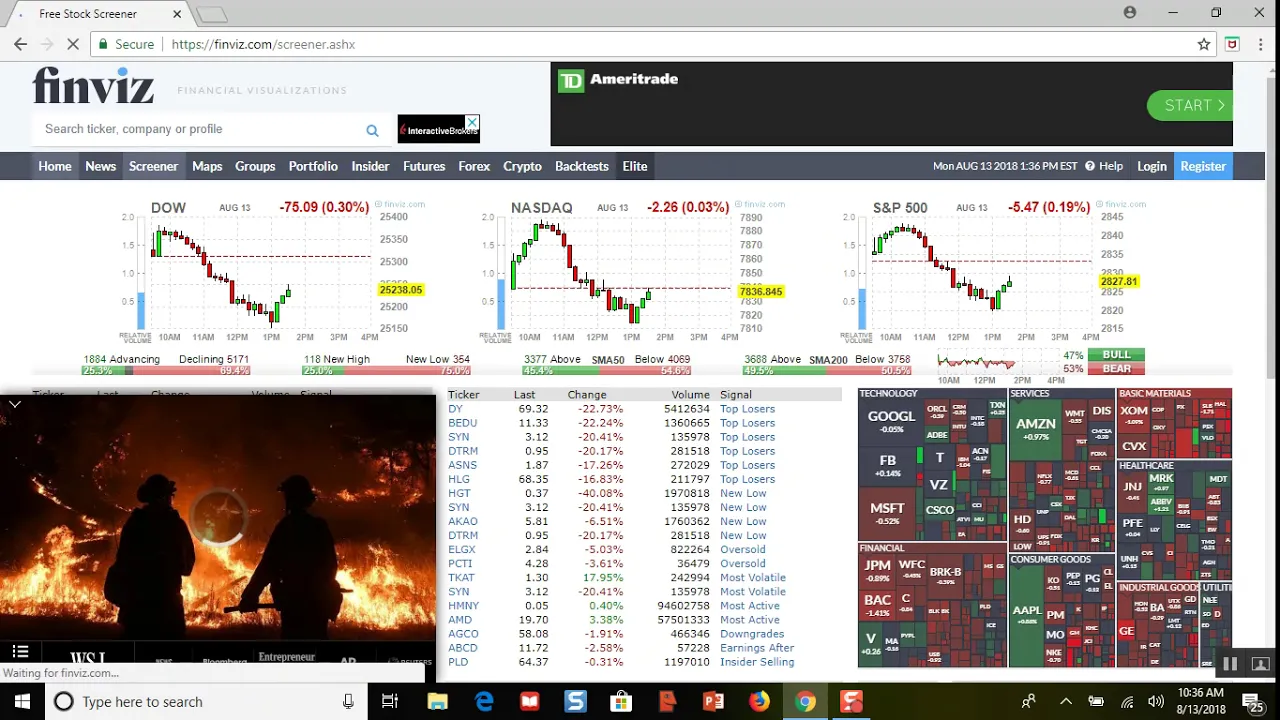This screenshot has width=1280, height=720.
Task: Open the Chrome profile avatar icon
Action: (x=1130, y=13)
